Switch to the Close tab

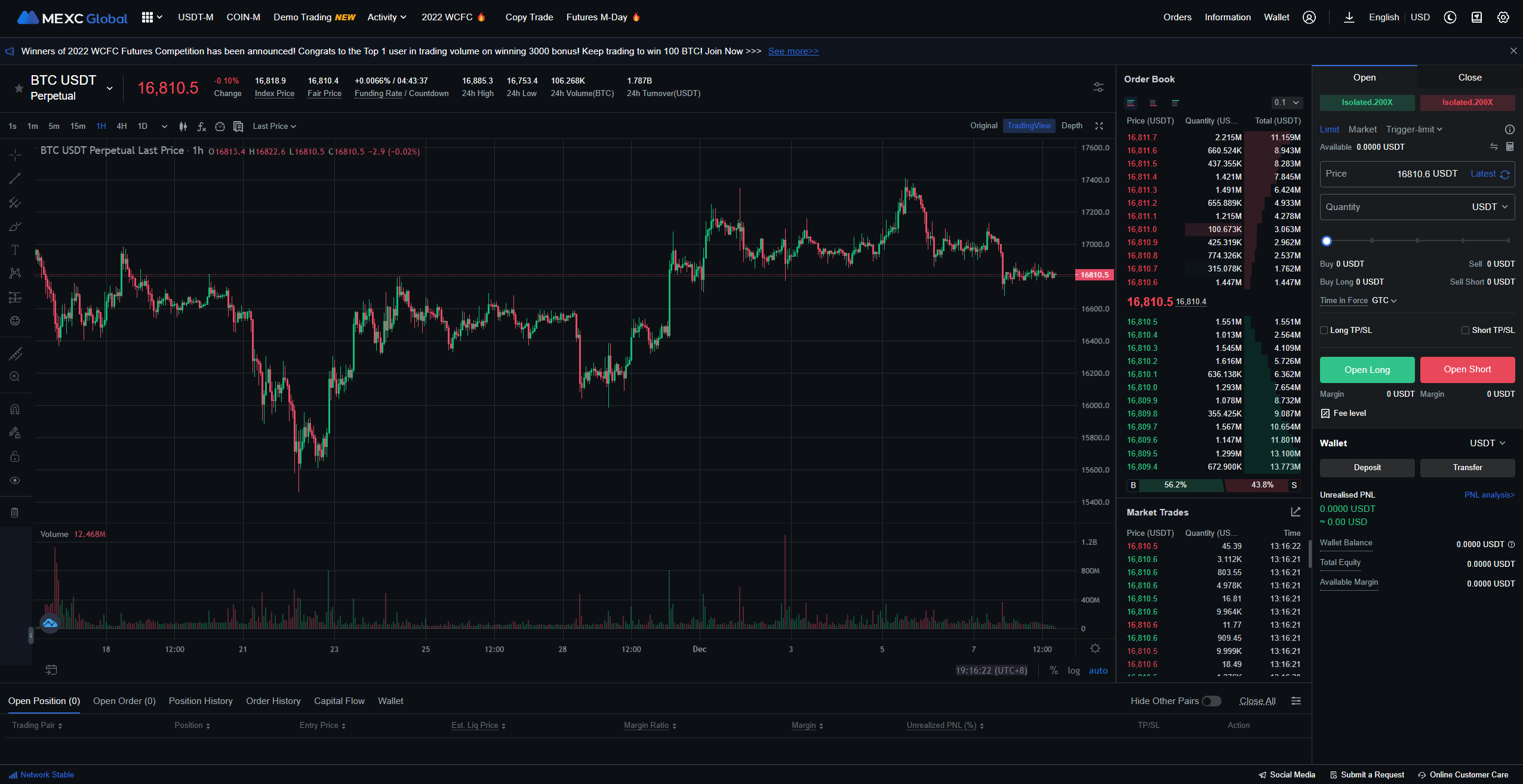pos(1469,78)
